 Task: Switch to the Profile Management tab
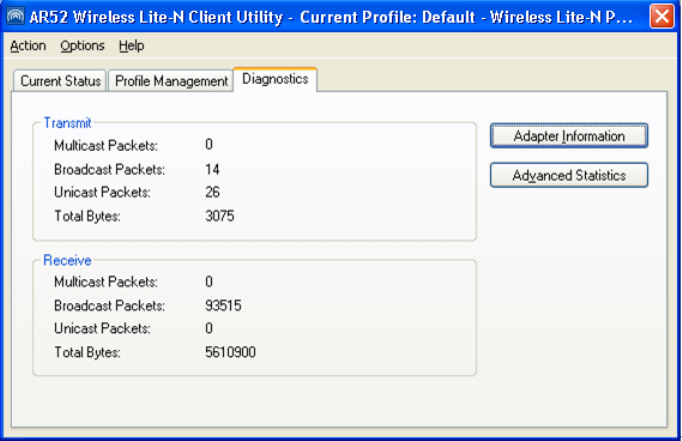click(x=171, y=81)
